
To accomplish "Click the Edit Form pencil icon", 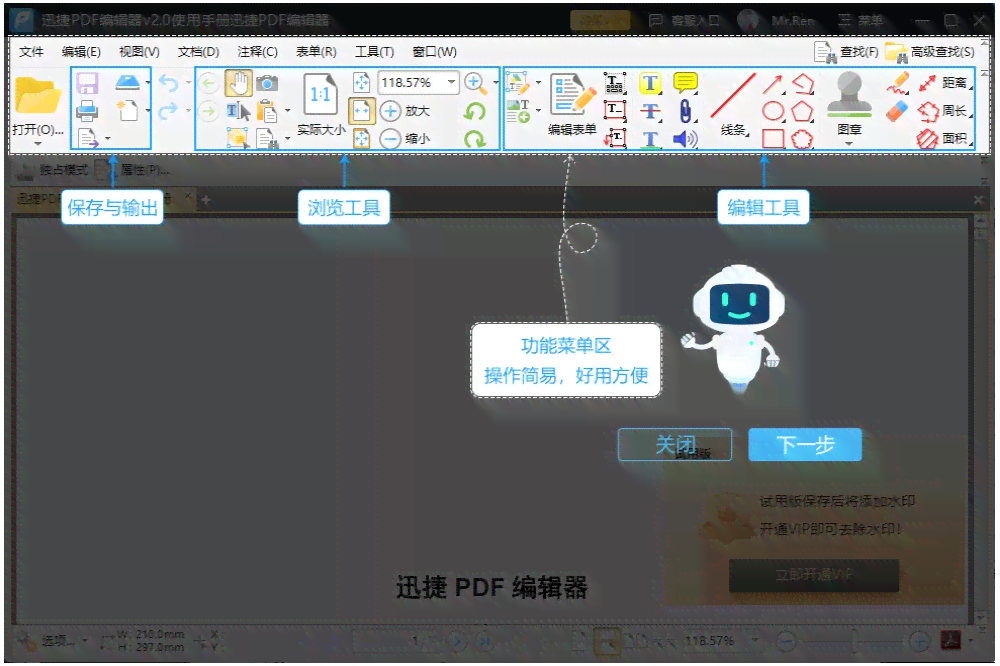I will tap(572, 96).
